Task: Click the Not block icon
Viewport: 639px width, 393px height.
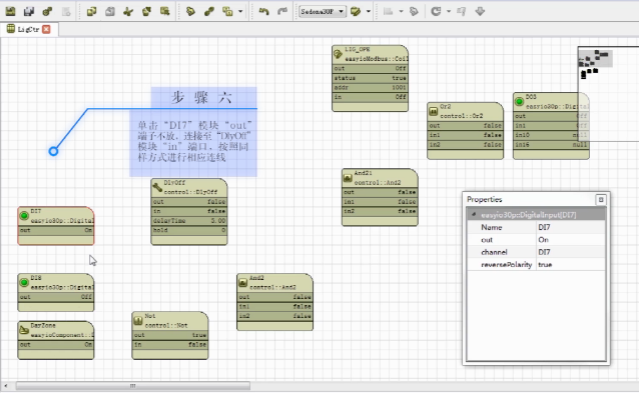Action: pyautogui.click(x=138, y=320)
